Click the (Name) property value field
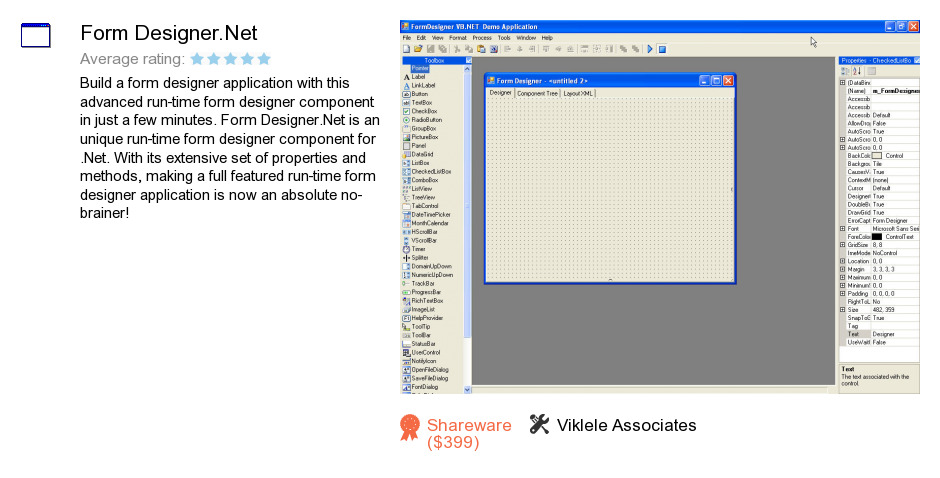 tap(895, 91)
